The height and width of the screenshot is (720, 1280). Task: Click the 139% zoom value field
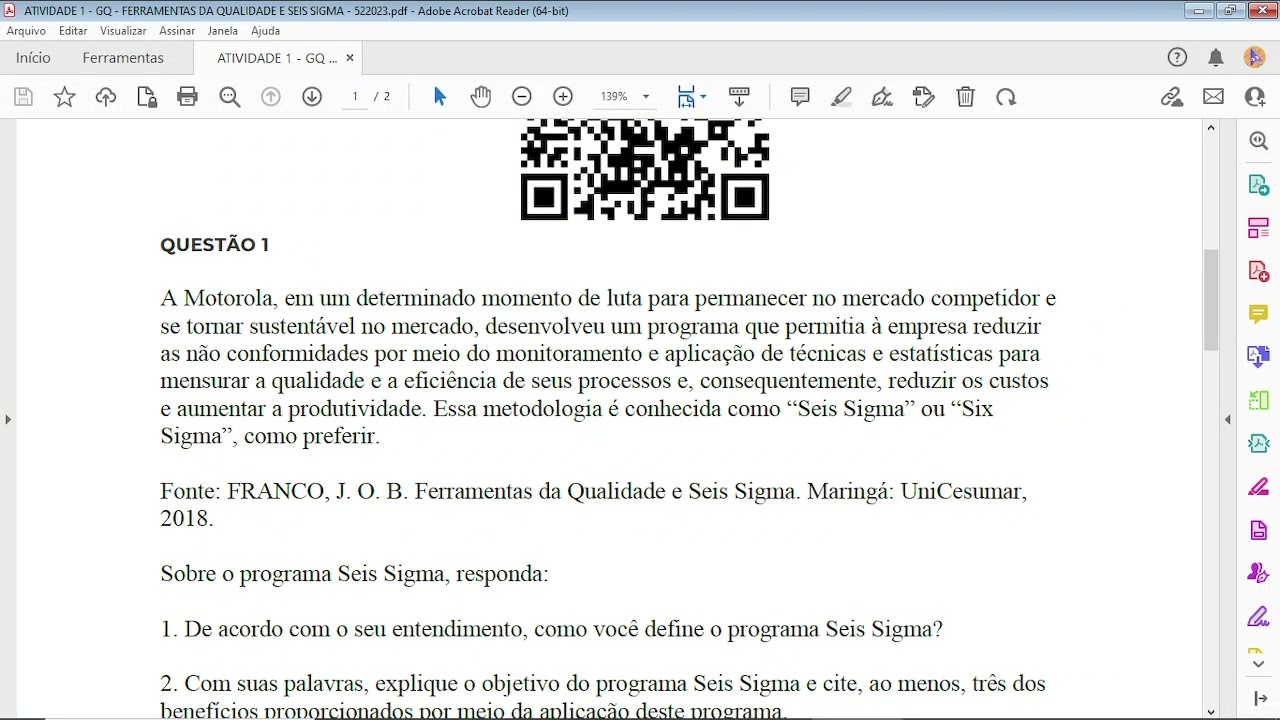(614, 97)
